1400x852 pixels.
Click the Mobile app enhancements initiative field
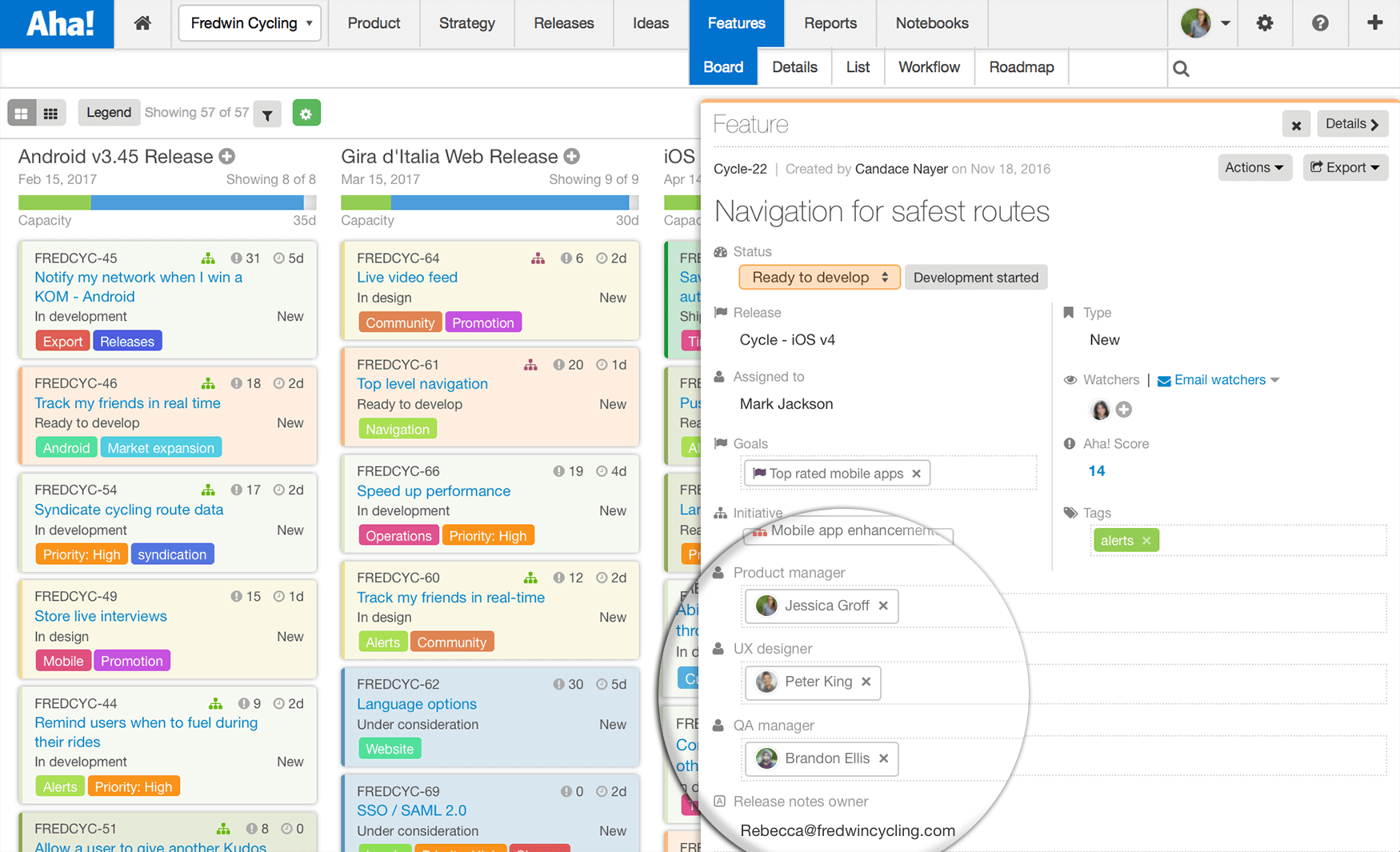(x=848, y=531)
